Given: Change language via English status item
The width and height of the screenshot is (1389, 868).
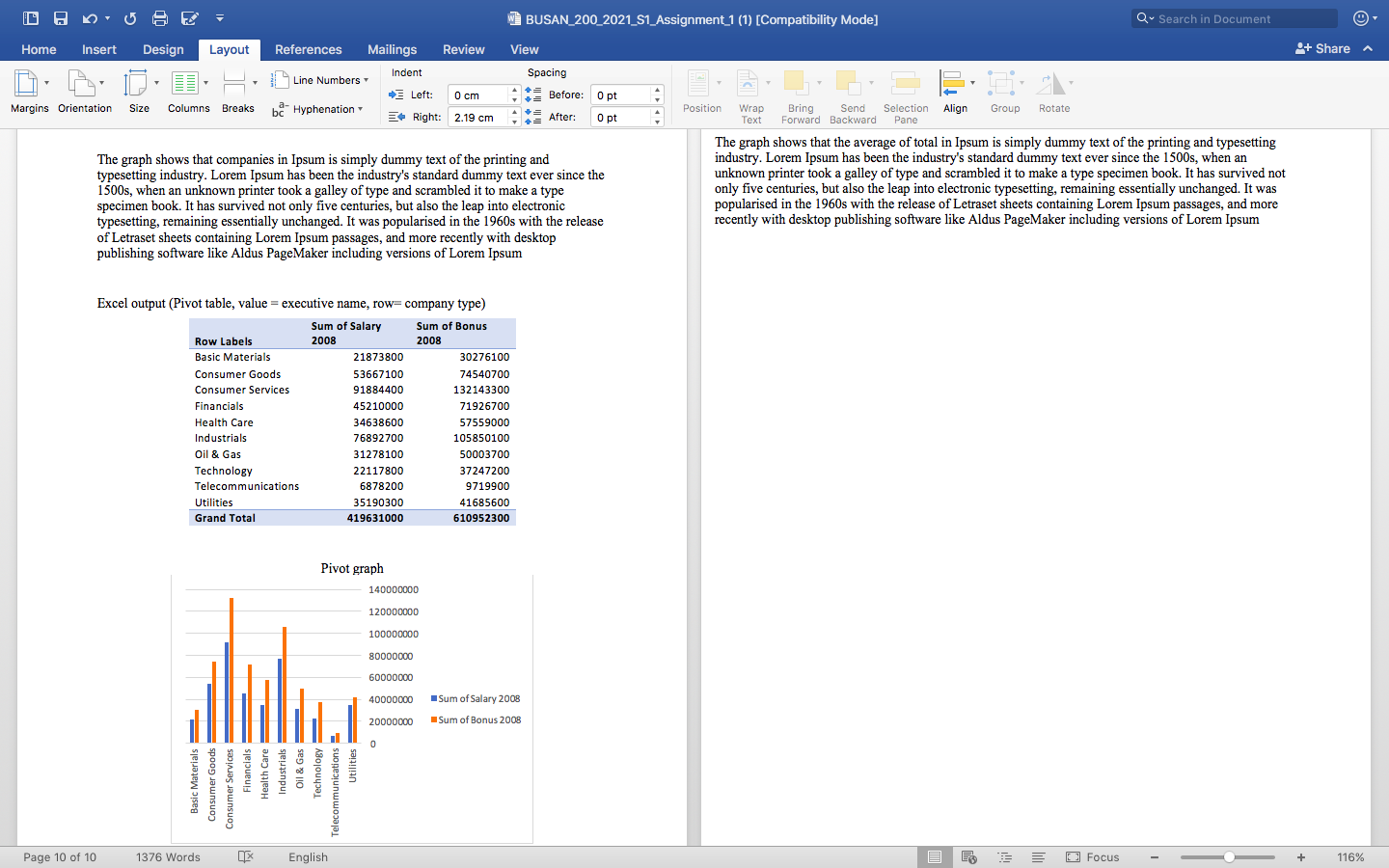Looking at the screenshot, I should click(x=308, y=856).
